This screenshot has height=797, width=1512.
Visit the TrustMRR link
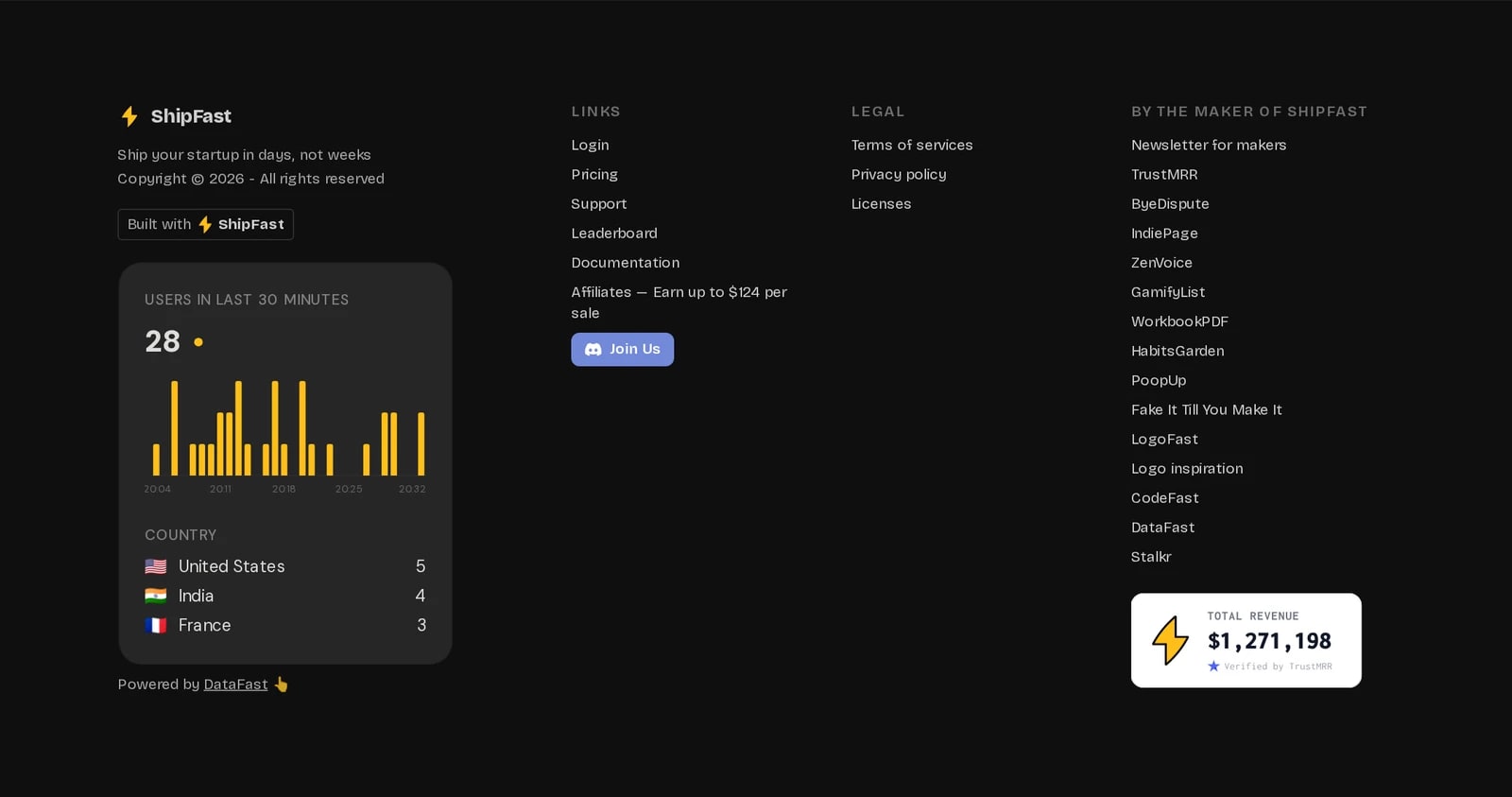(1164, 174)
